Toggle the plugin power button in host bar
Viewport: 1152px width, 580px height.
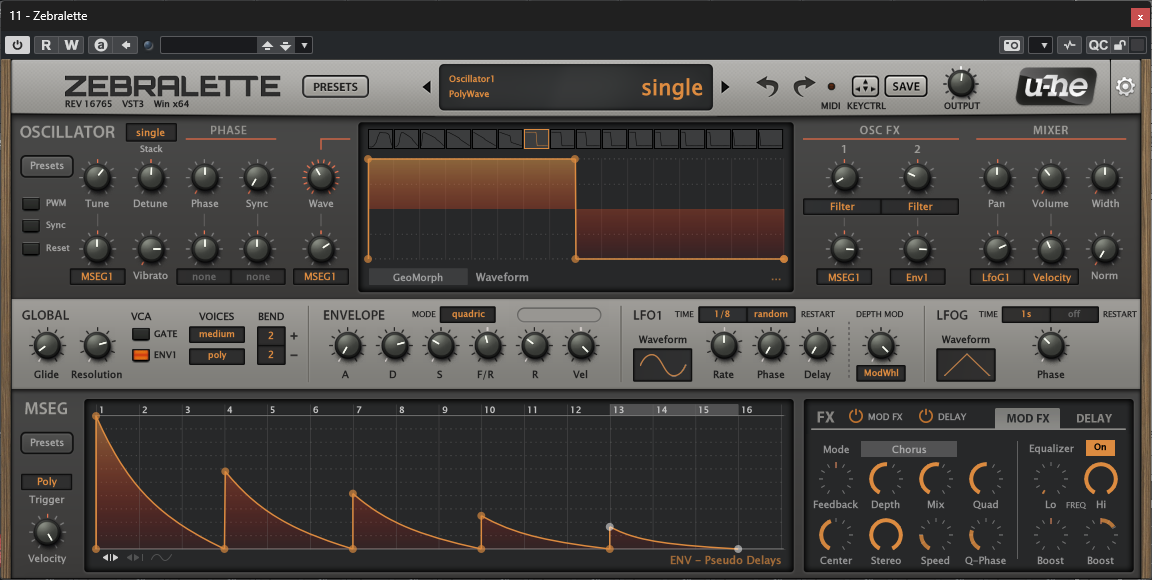pyautogui.click(x=17, y=45)
